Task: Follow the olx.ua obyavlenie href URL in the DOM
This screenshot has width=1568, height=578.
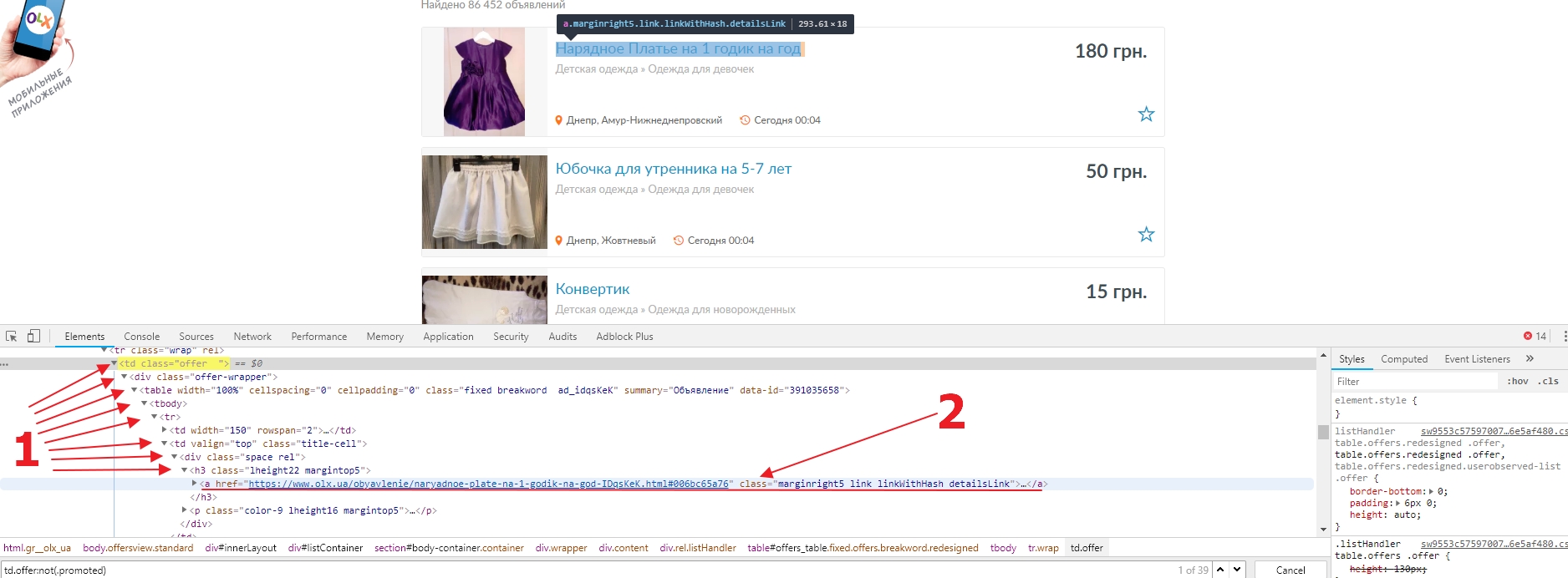Action: coord(490,484)
